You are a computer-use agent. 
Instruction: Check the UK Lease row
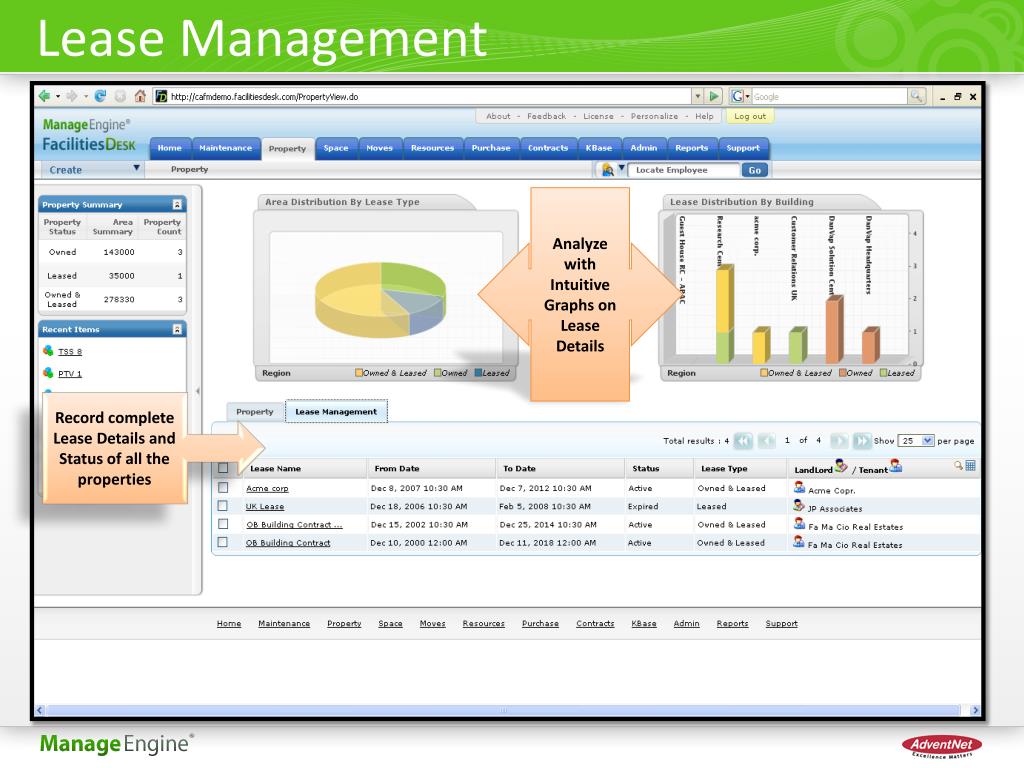click(223, 505)
